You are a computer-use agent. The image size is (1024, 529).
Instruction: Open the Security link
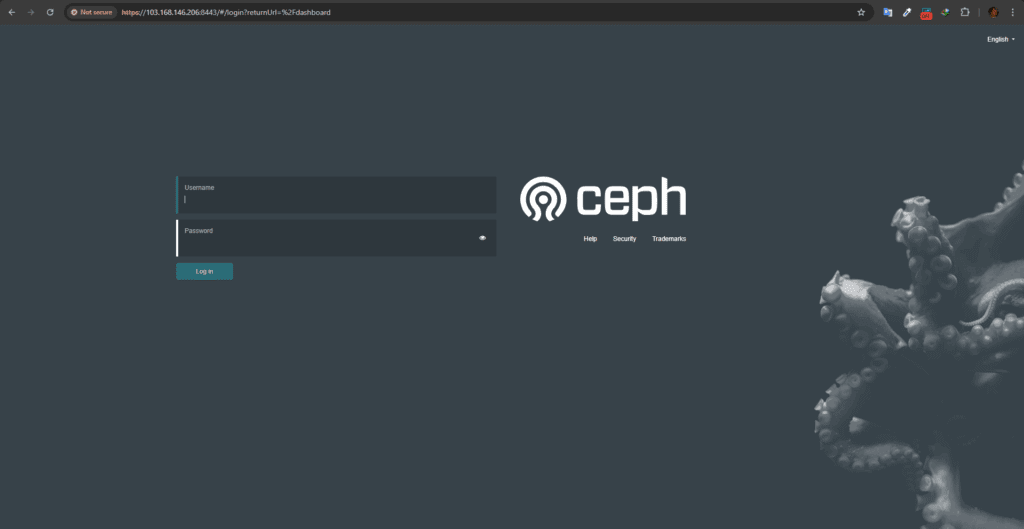pos(624,239)
